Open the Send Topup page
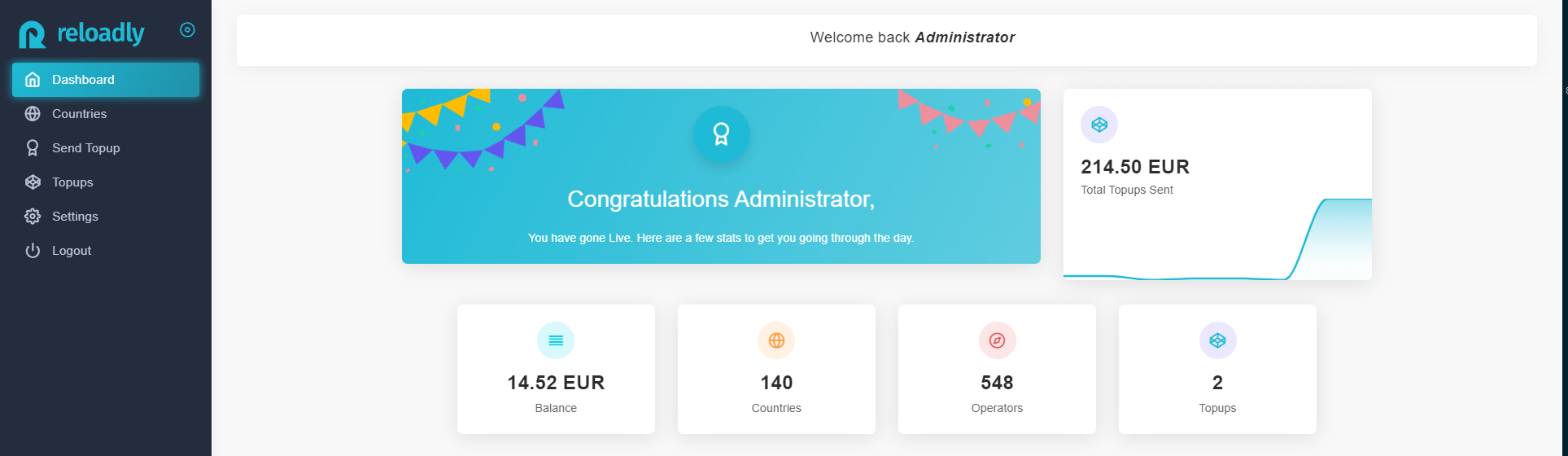 85,148
